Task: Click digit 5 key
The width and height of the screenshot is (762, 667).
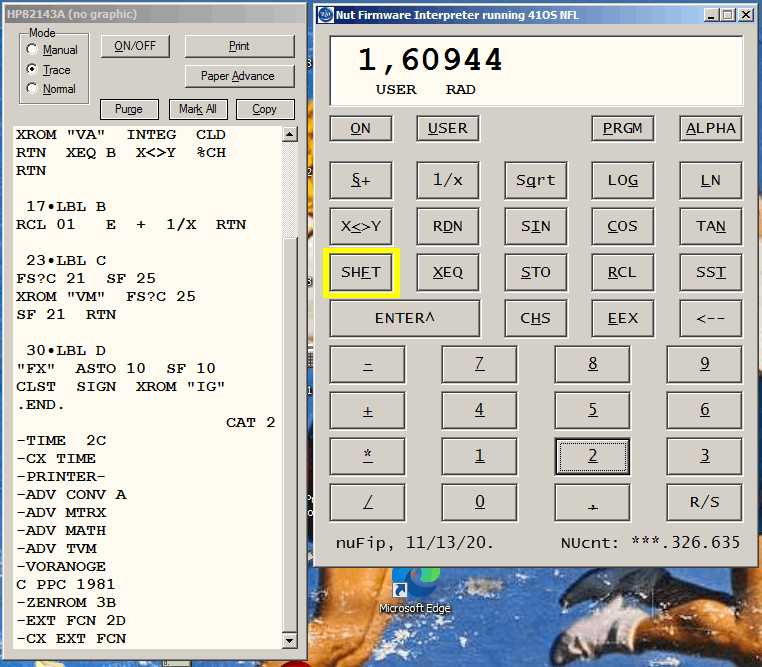Action: point(592,410)
